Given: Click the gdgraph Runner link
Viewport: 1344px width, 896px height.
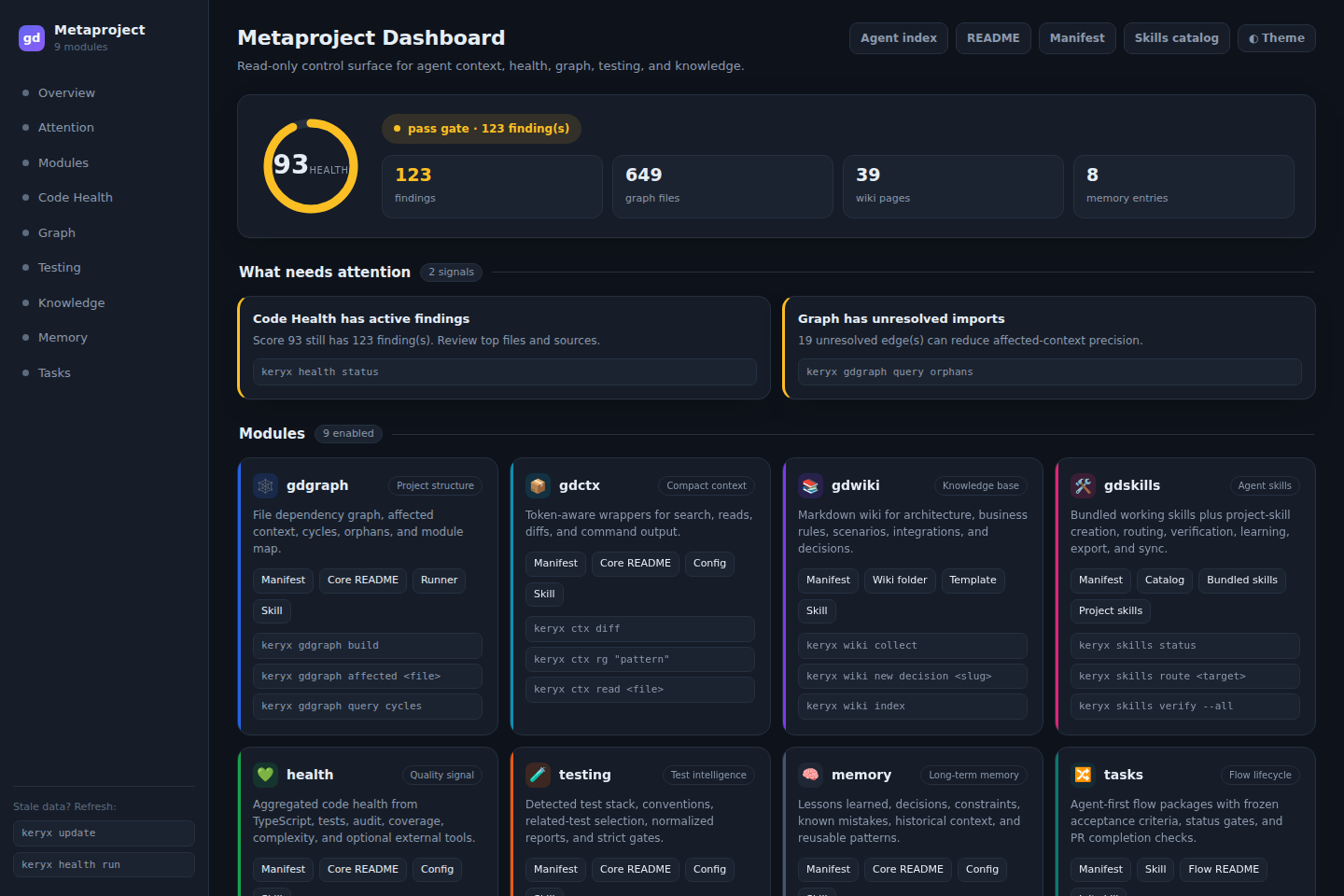Looking at the screenshot, I should (439, 581).
